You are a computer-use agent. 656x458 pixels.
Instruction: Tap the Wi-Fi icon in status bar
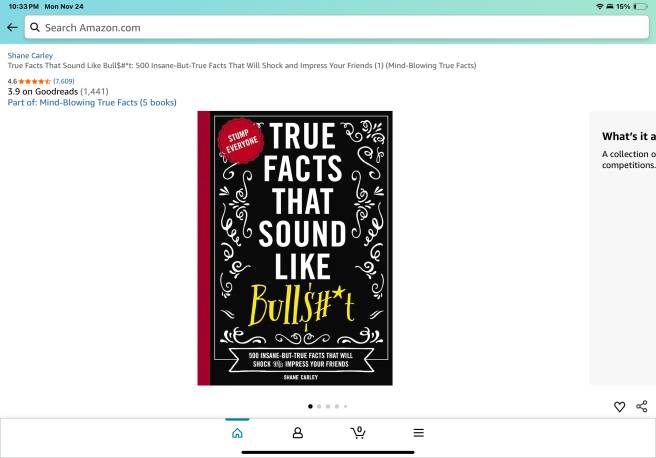click(x=599, y=6)
